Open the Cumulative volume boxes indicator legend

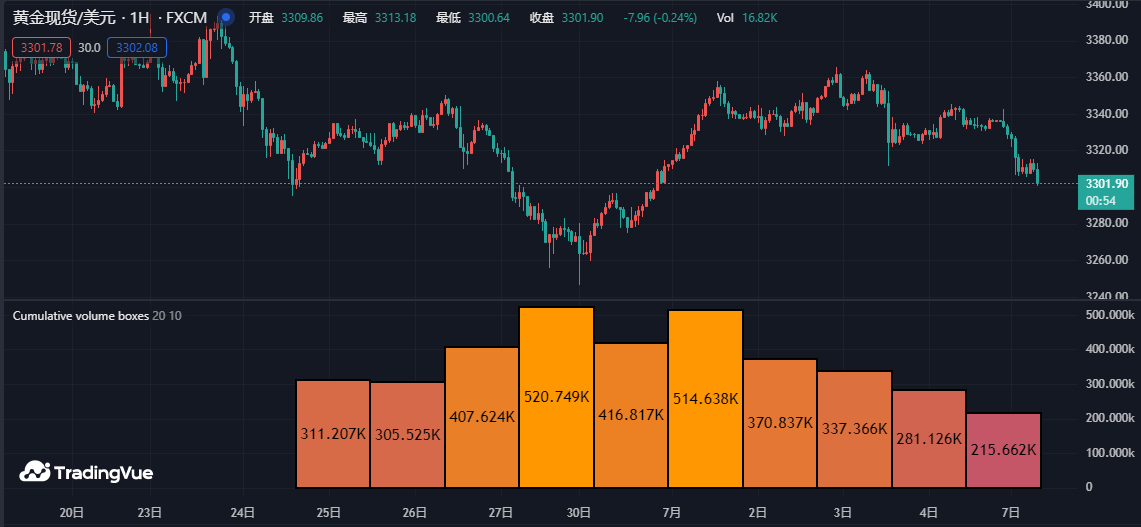[x=80, y=316]
